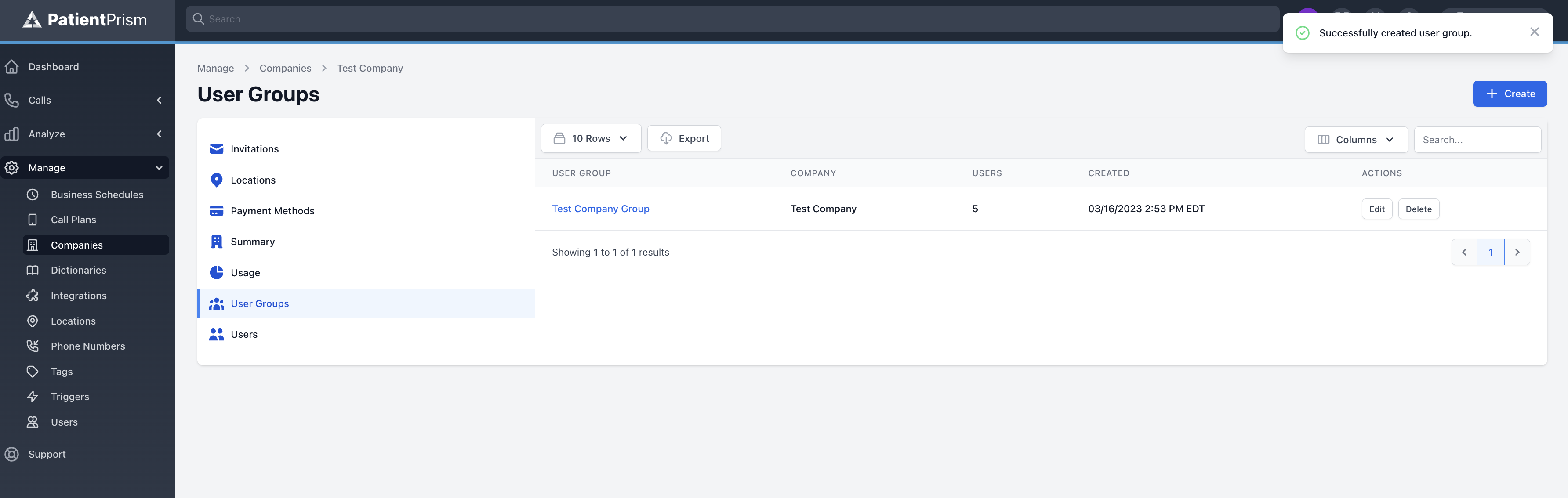Click the Support lifebuoy icon
Image resolution: width=1568 pixels, height=498 pixels.
(x=11, y=454)
